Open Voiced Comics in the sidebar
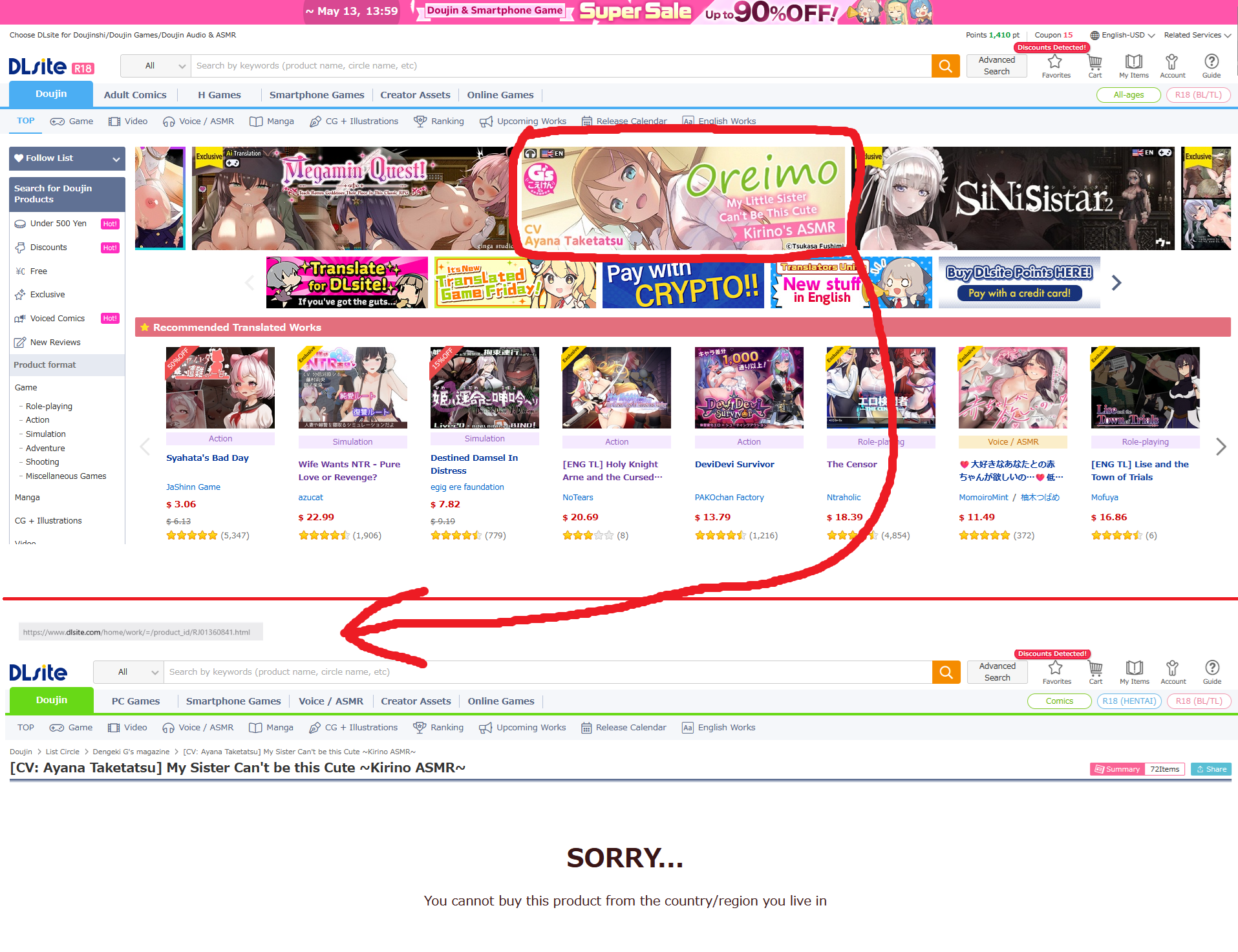This screenshot has height=952, width=1238. [x=58, y=319]
